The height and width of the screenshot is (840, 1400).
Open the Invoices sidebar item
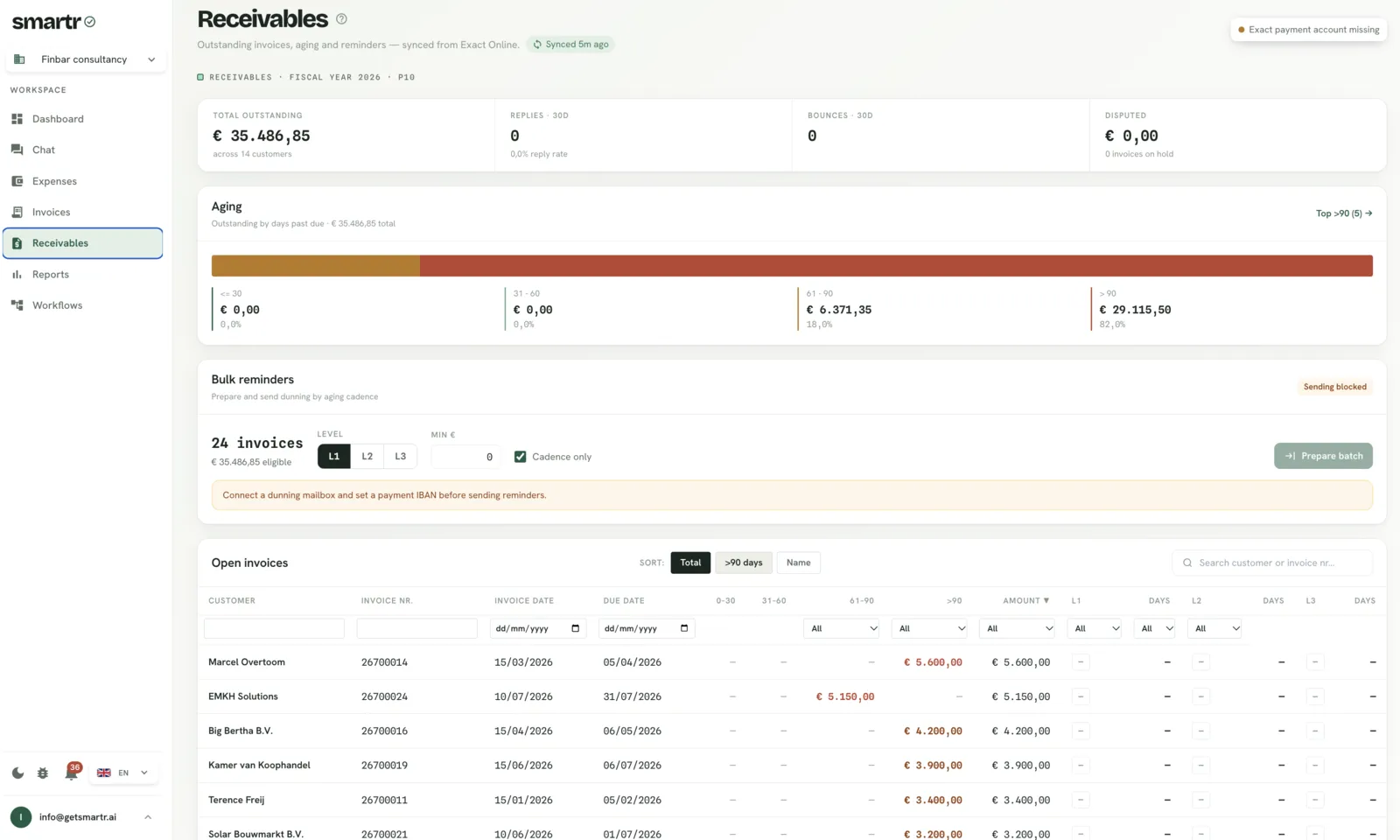(83, 212)
